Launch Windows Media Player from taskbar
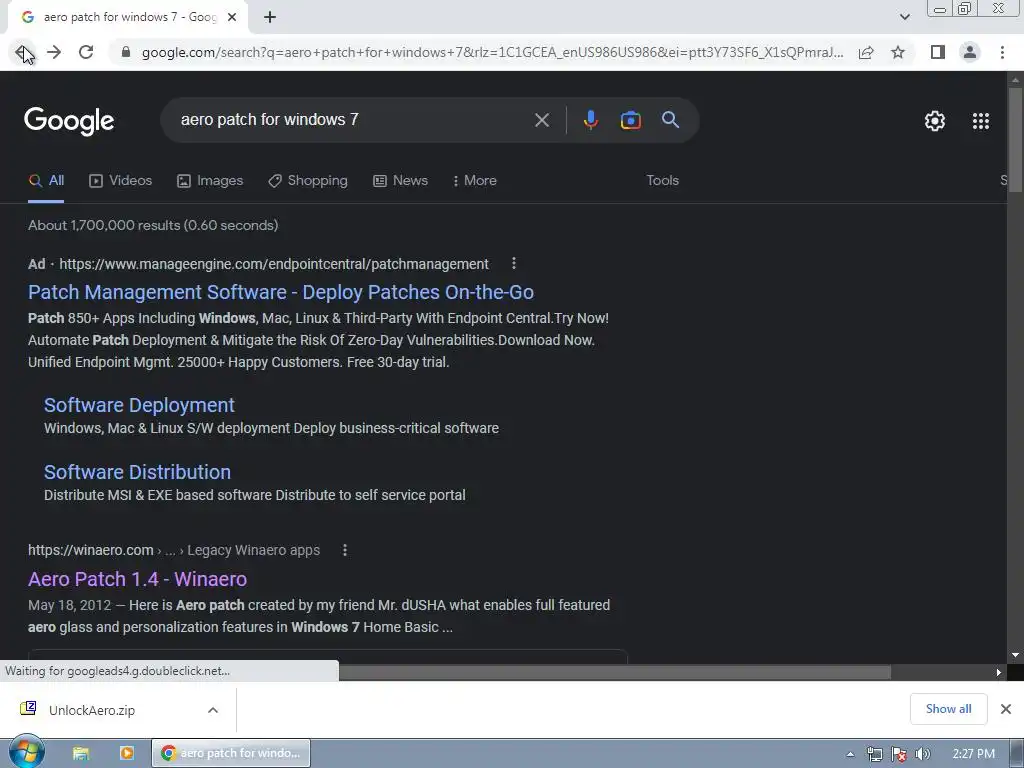The height and width of the screenshot is (768, 1024). click(x=127, y=753)
